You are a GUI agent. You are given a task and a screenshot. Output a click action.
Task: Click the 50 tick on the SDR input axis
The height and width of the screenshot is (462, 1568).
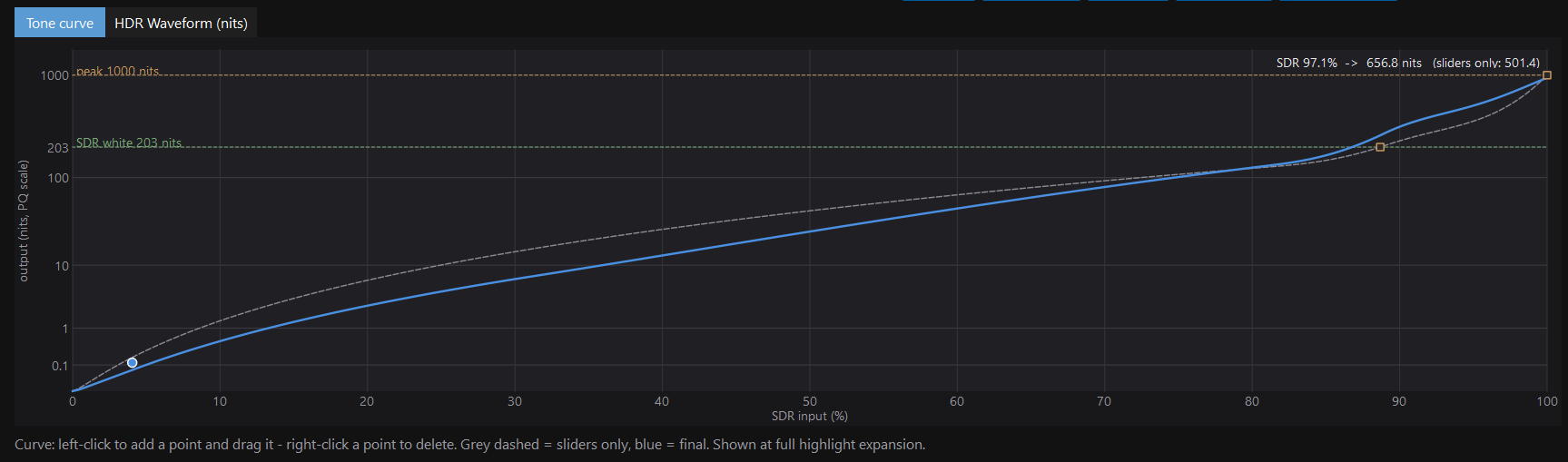tap(810, 401)
